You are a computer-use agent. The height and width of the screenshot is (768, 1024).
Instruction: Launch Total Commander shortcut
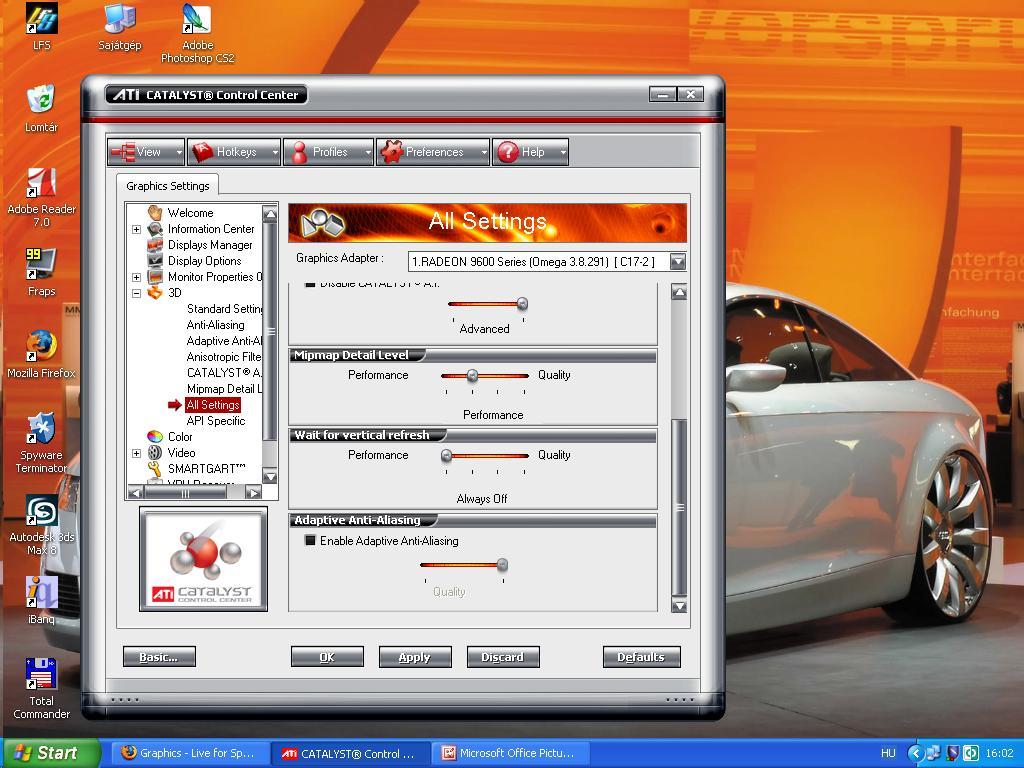coord(41,688)
